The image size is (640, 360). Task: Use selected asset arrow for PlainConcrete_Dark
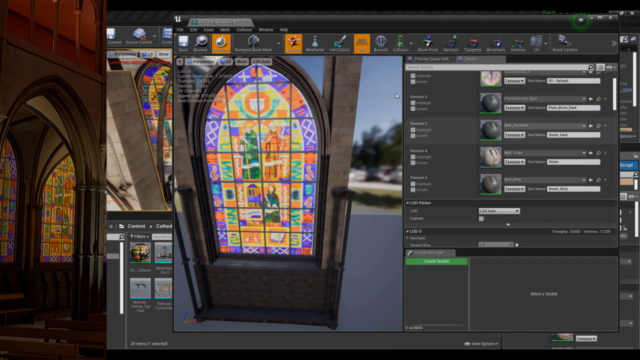click(x=591, y=99)
